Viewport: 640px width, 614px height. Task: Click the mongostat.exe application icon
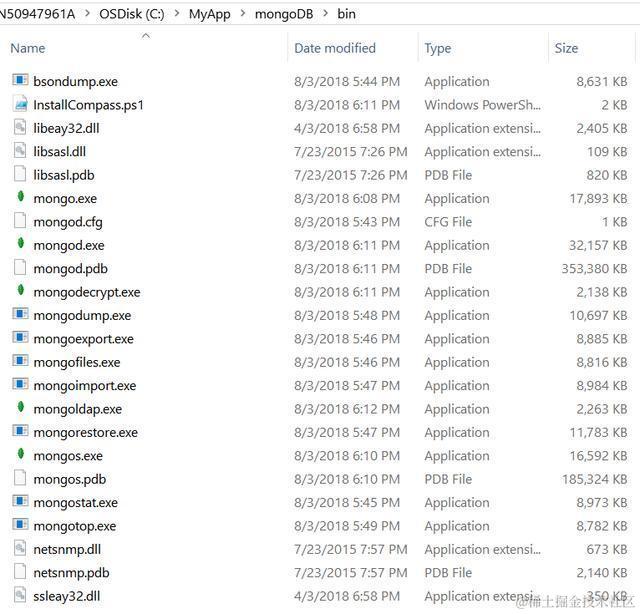pos(20,501)
